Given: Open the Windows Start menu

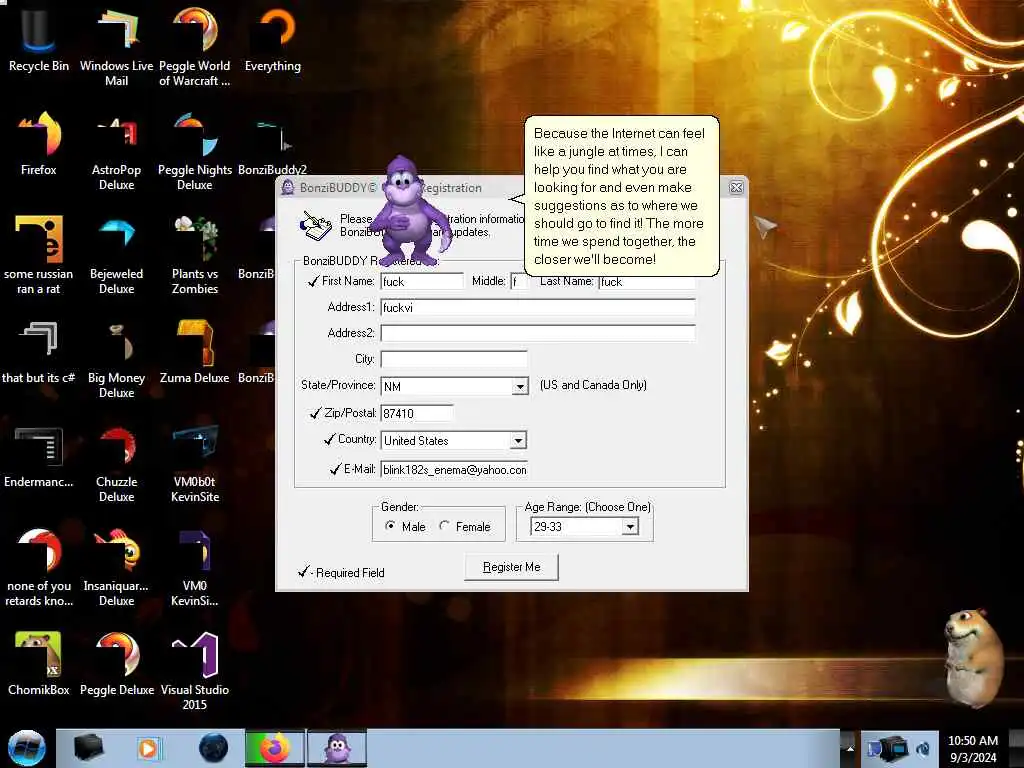Looking at the screenshot, I should click(27, 748).
